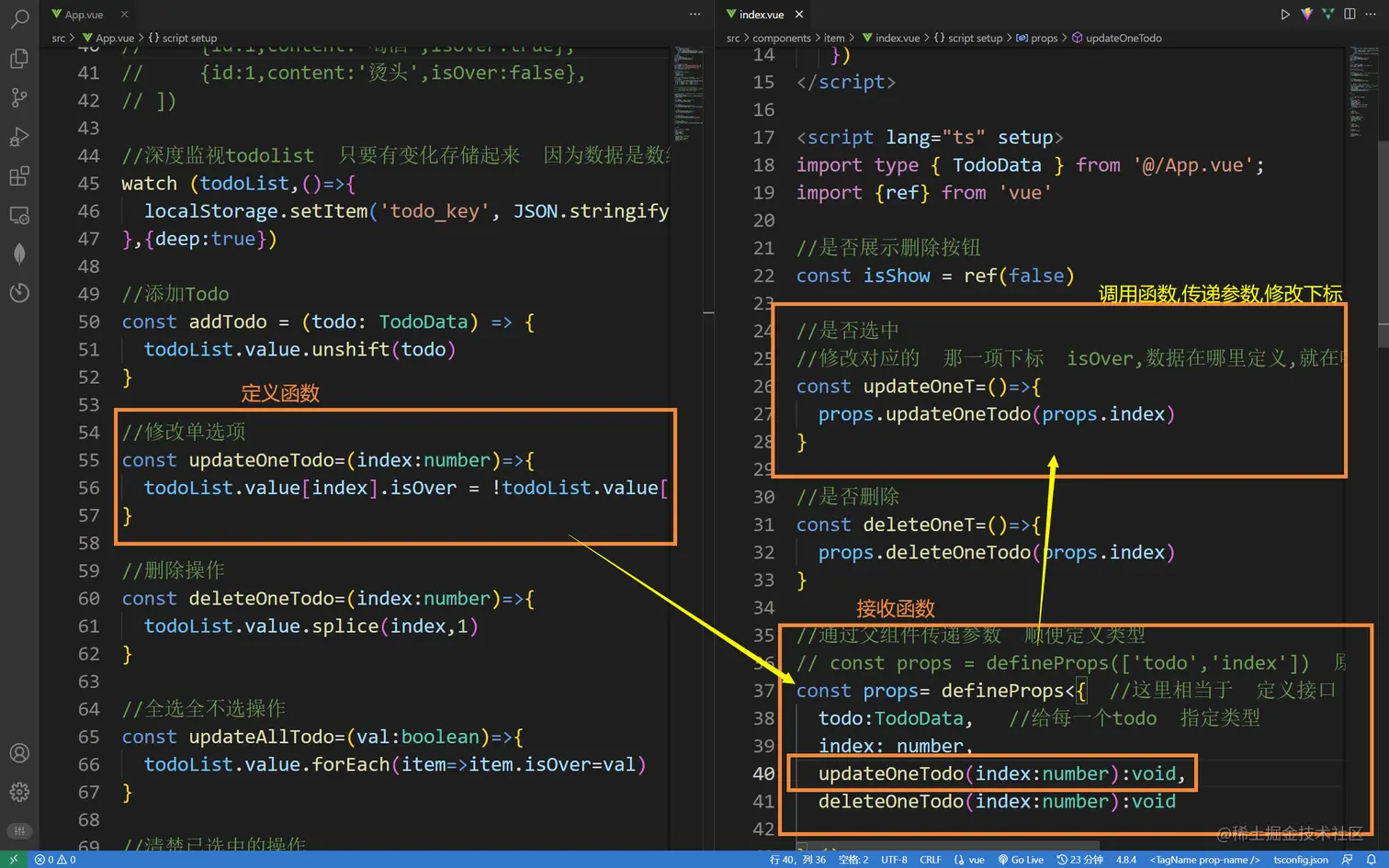The image size is (1389, 868).
Task: Close the index.vue tab
Action: click(x=799, y=14)
